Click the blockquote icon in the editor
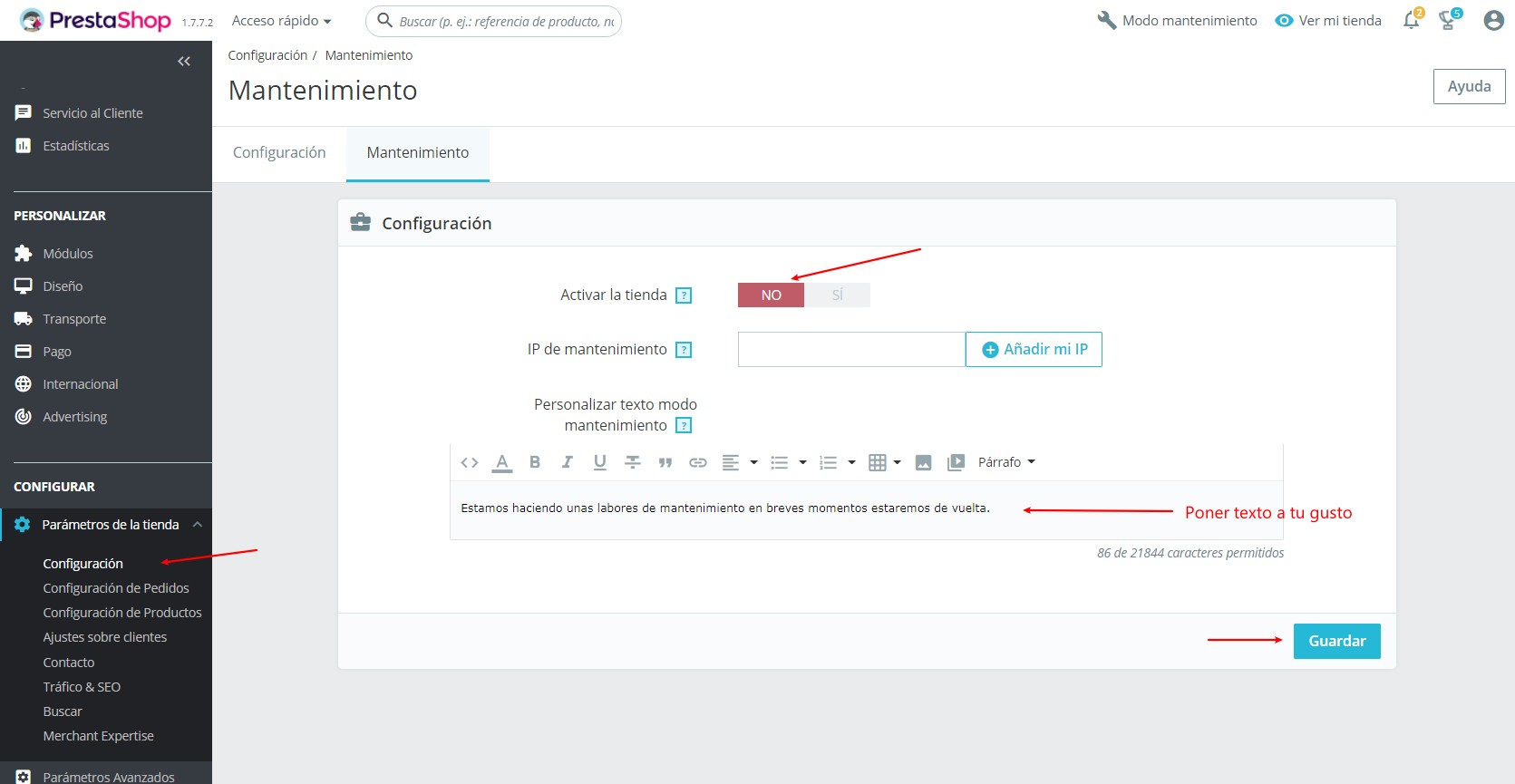Screen dimensions: 1515x784 click(665, 462)
